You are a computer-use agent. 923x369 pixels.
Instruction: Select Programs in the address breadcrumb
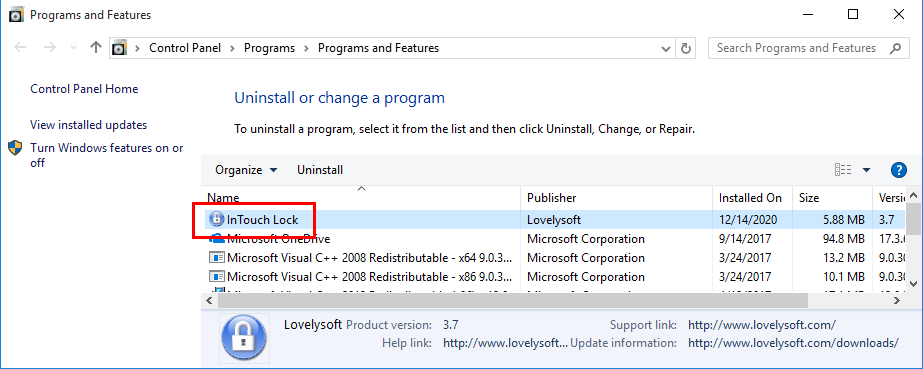[269, 48]
